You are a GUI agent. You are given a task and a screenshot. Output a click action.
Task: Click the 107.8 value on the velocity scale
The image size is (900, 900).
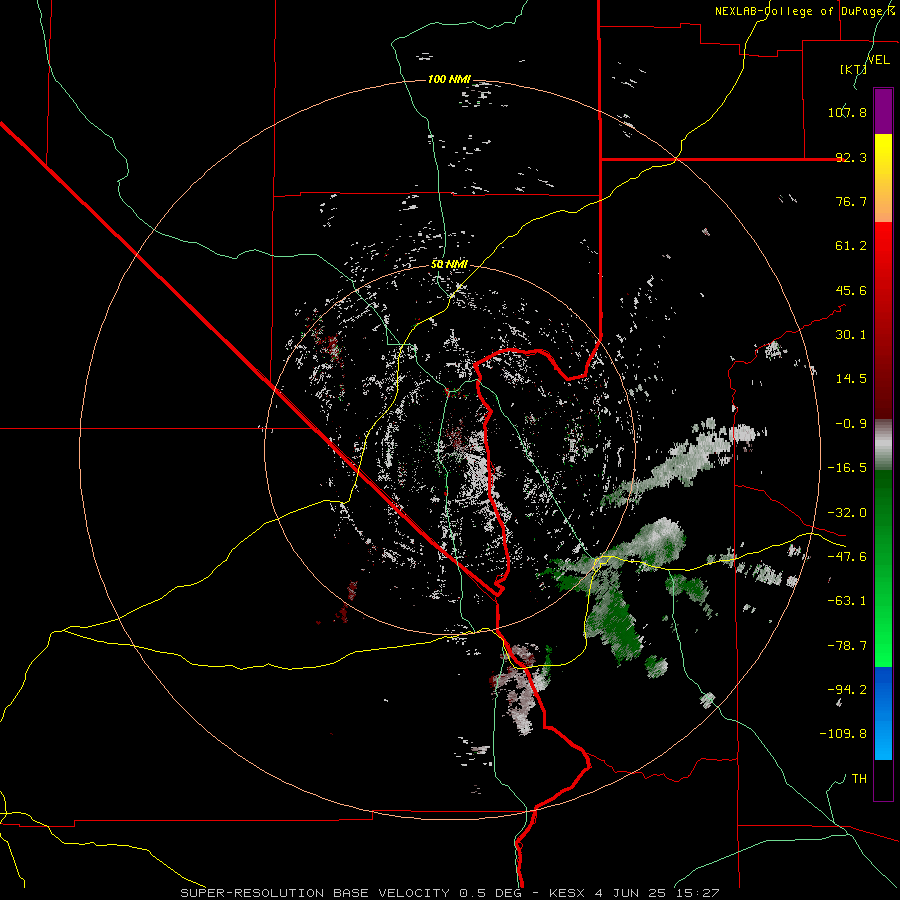(847, 112)
